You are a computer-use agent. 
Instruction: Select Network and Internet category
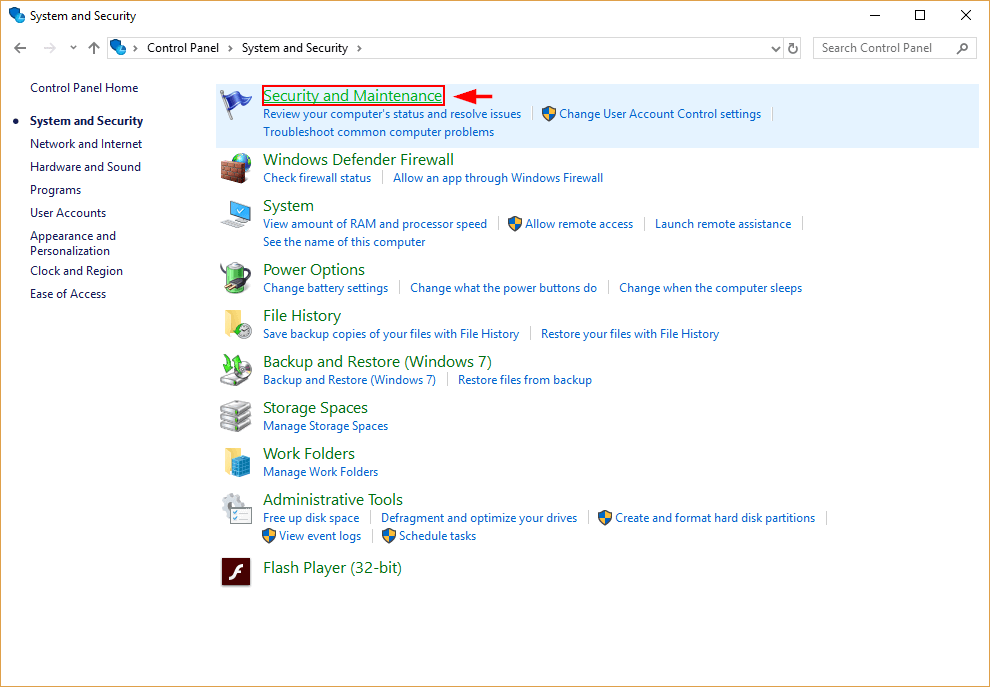click(x=86, y=144)
